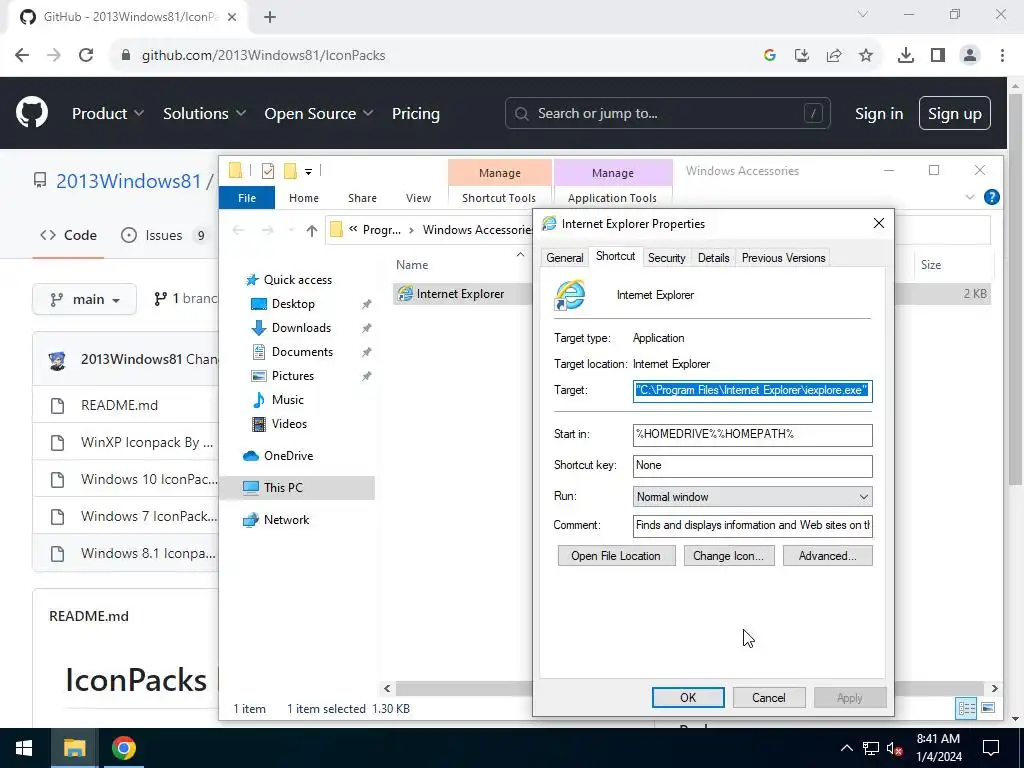Screen dimensions: 1024x768
Task: Go up one folder in File Explorer
Action: point(312,230)
